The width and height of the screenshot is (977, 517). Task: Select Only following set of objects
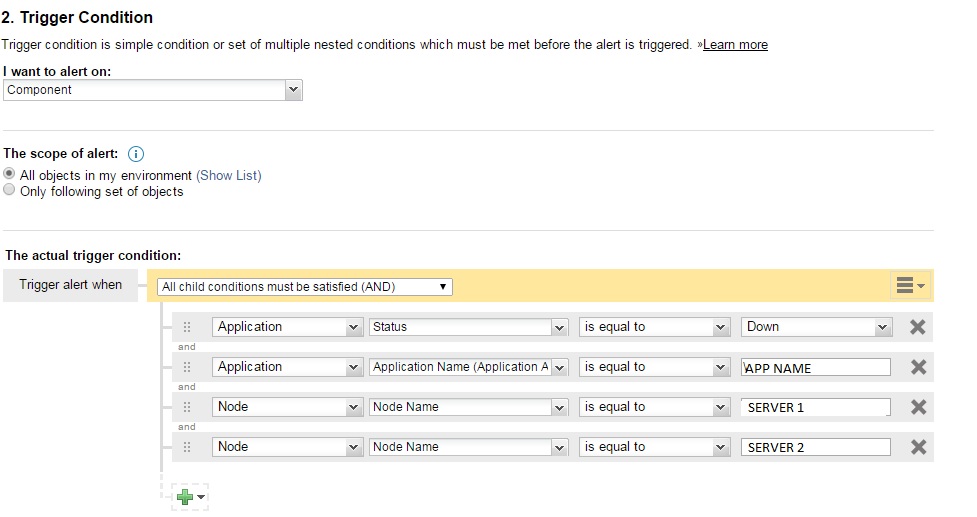(x=10, y=191)
